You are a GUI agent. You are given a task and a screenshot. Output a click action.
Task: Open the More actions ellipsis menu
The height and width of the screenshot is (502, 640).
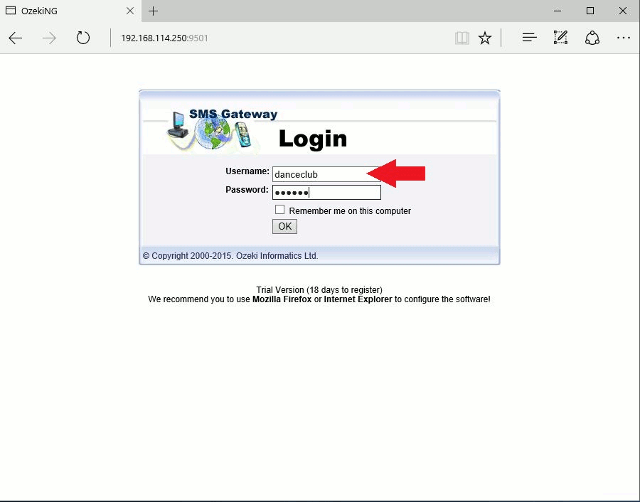tap(623, 38)
